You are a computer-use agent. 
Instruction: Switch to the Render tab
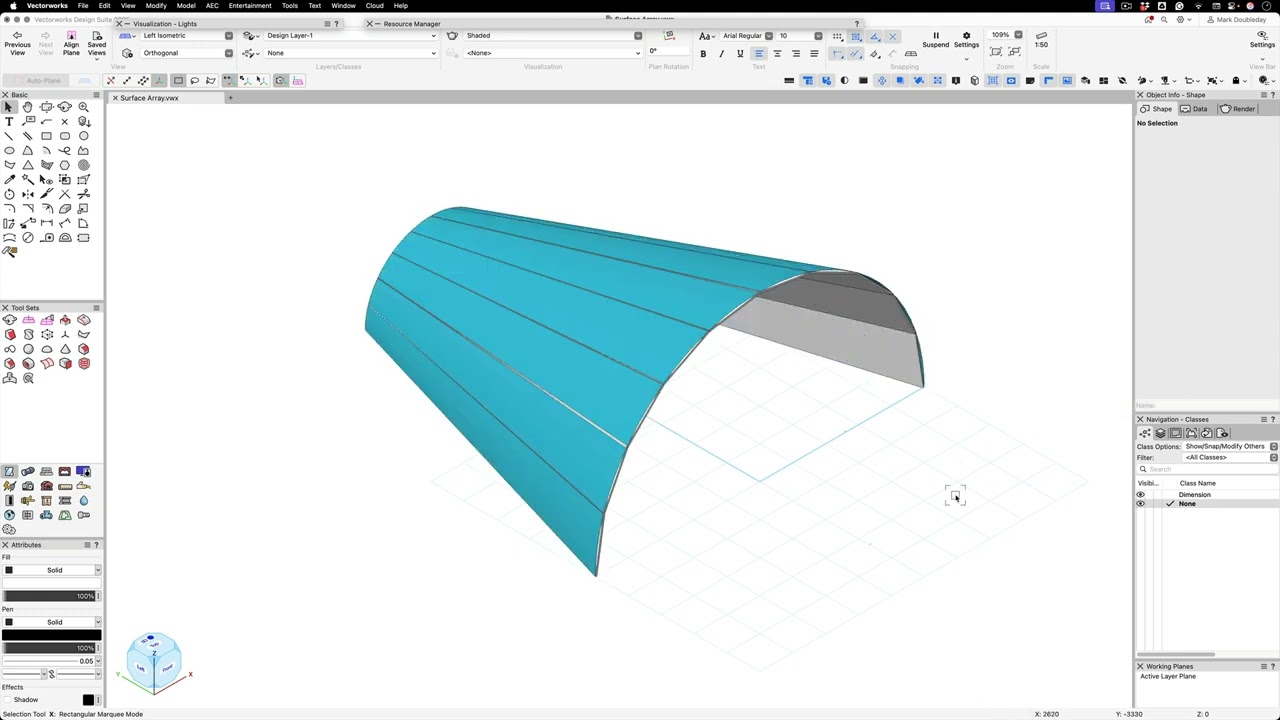(1238, 109)
